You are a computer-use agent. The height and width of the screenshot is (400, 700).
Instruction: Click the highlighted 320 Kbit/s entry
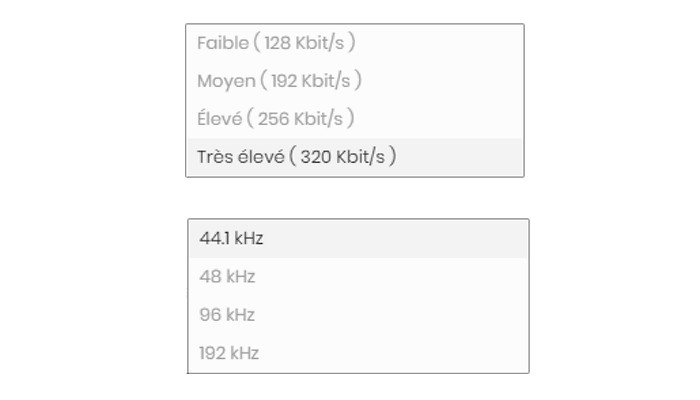click(297, 157)
